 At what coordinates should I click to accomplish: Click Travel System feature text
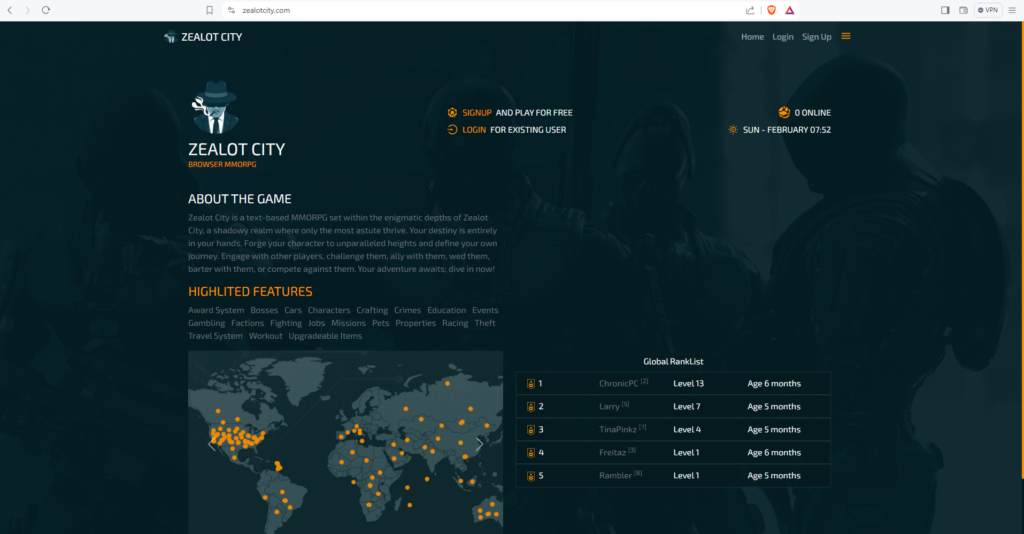pos(216,336)
